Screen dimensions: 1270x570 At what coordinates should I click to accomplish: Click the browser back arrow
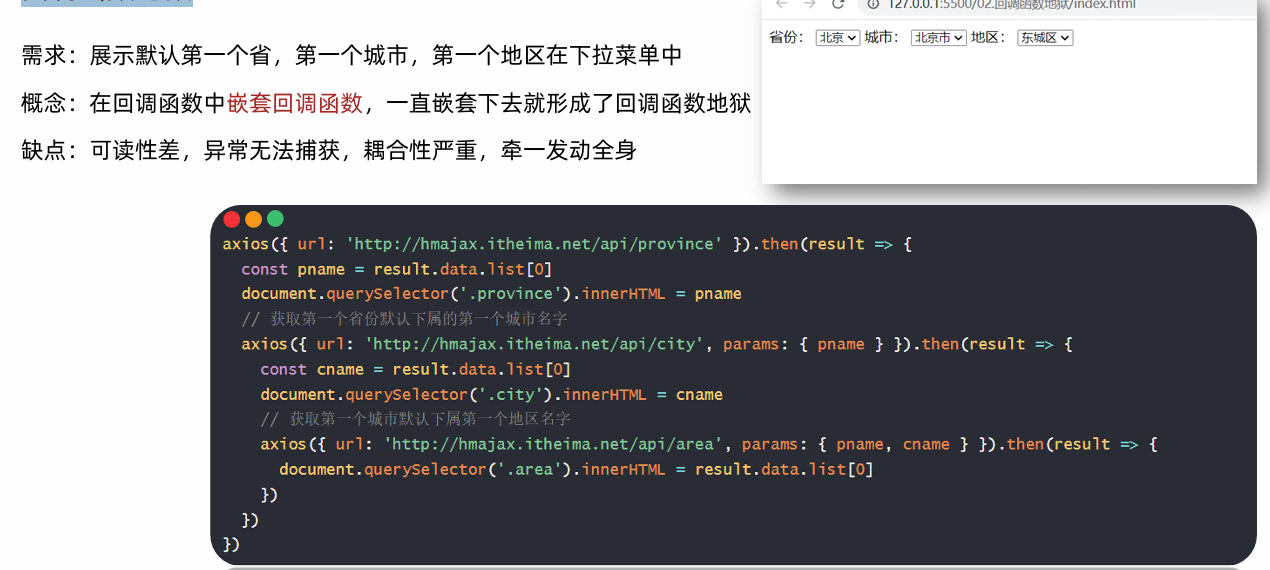click(782, 4)
